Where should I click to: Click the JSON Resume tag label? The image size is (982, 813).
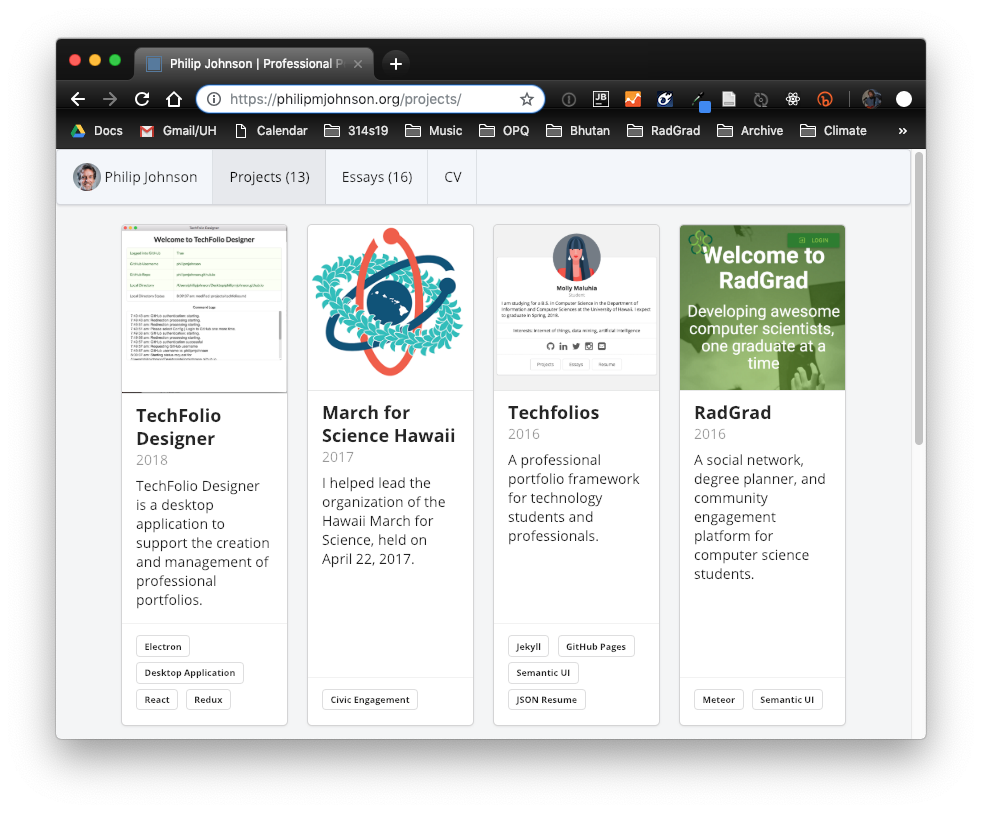546,700
